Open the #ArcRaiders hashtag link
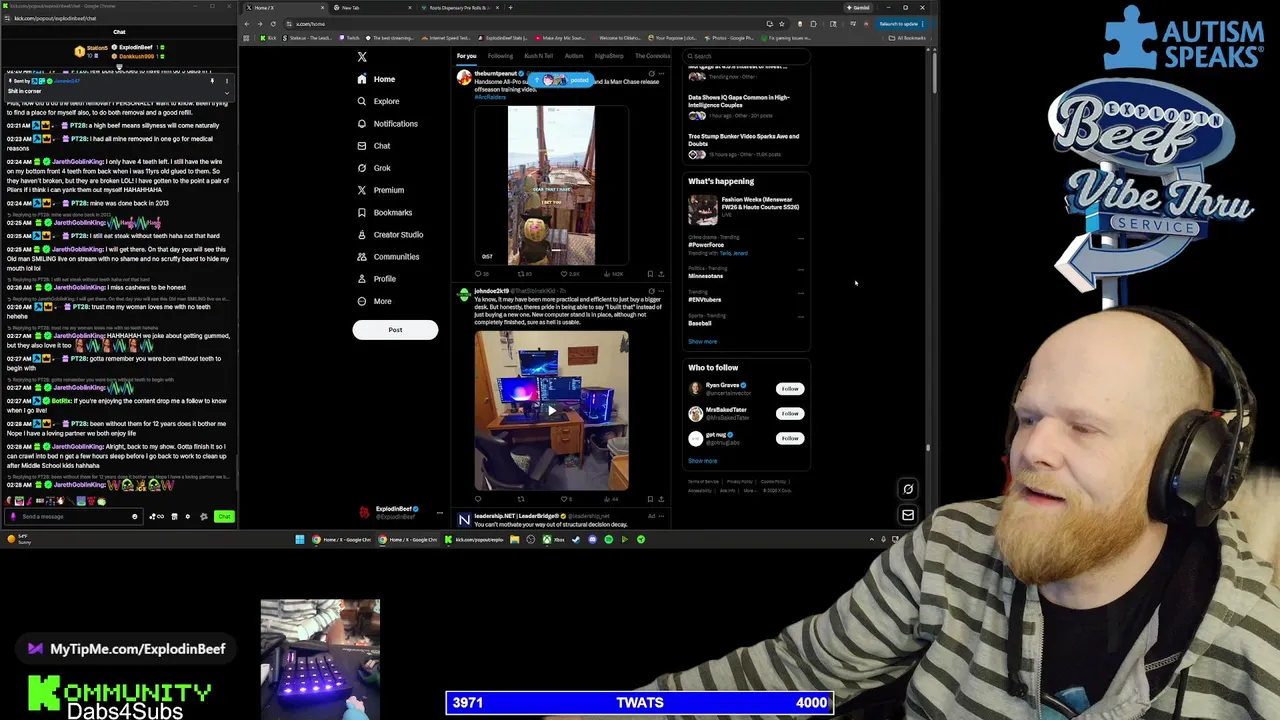The image size is (1280, 720). click(490, 97)
